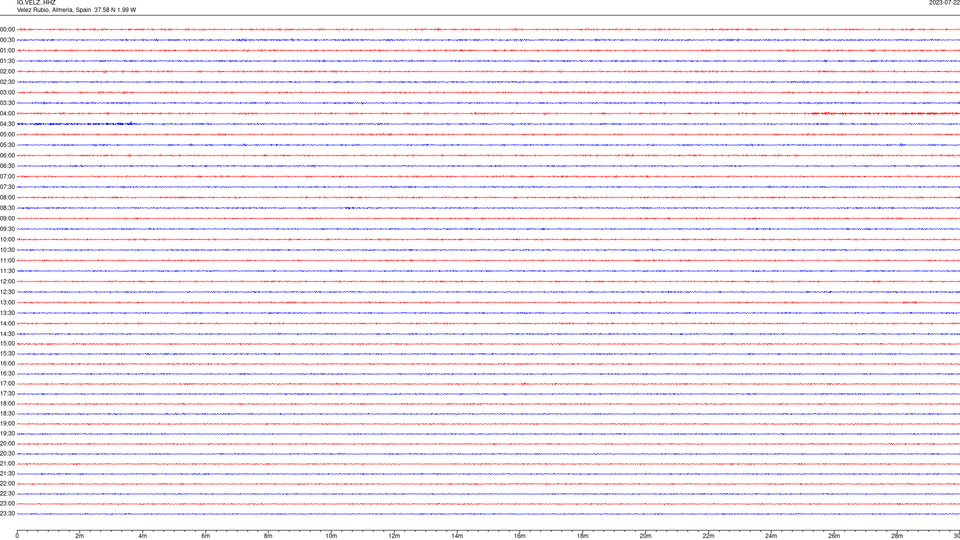
Task: Select the 04:30 trace label
Action: coord(7,124)
